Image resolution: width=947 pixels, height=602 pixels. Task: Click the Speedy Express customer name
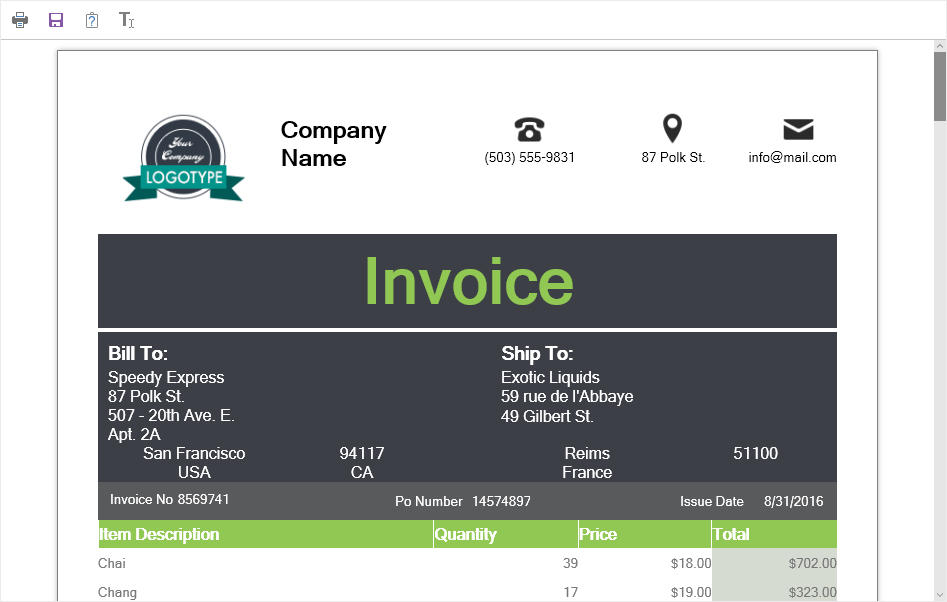(166, 377)
